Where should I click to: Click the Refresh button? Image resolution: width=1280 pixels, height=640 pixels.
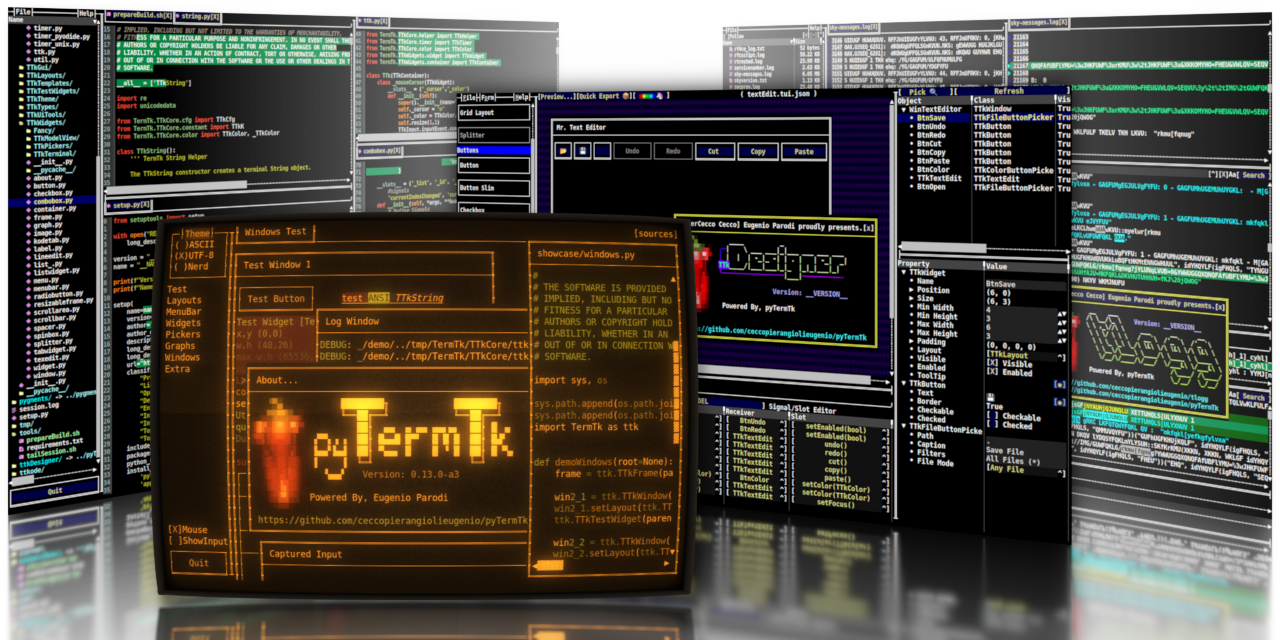tap(1008, 91)
